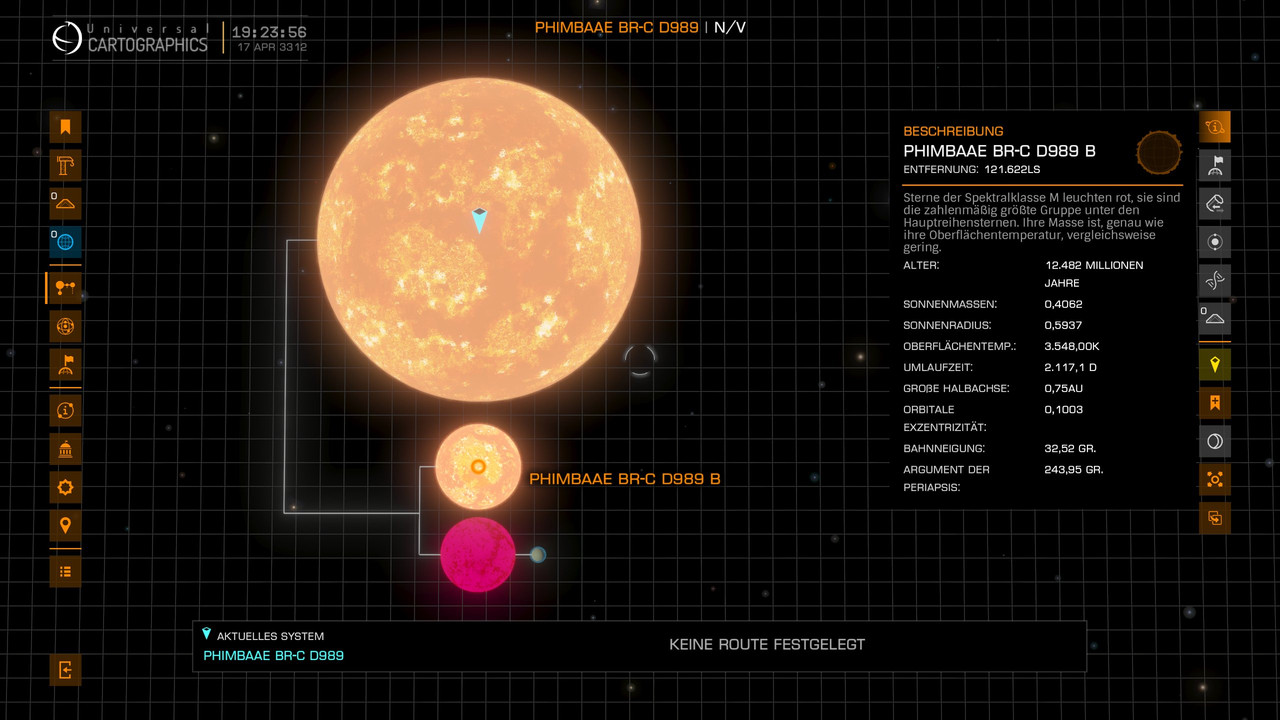Open the DNA helix biology icon
The height and width of the screenshot is (720, 1280).
click(1215, 280)
